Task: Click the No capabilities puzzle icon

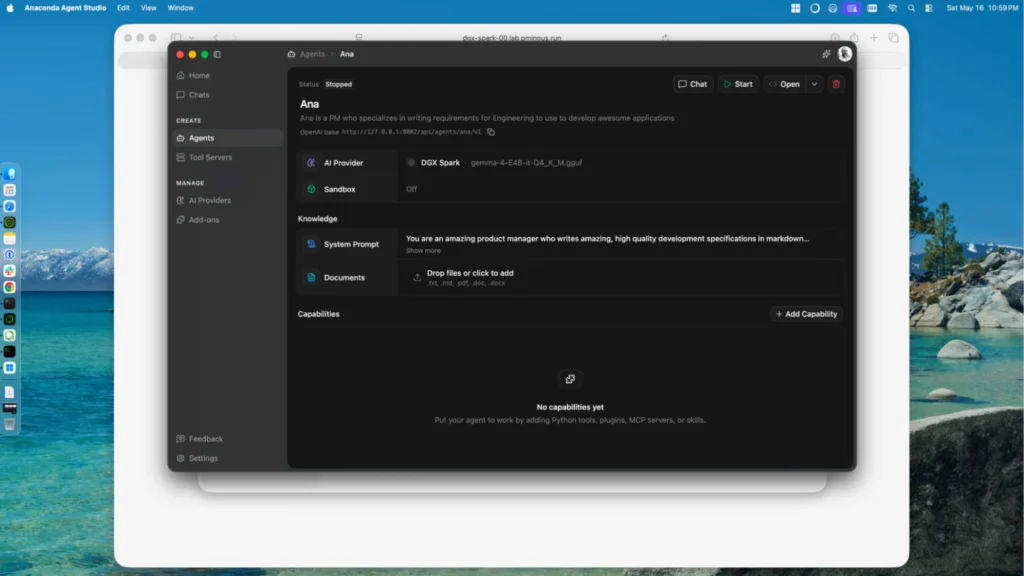Action: tap(570, 379)
